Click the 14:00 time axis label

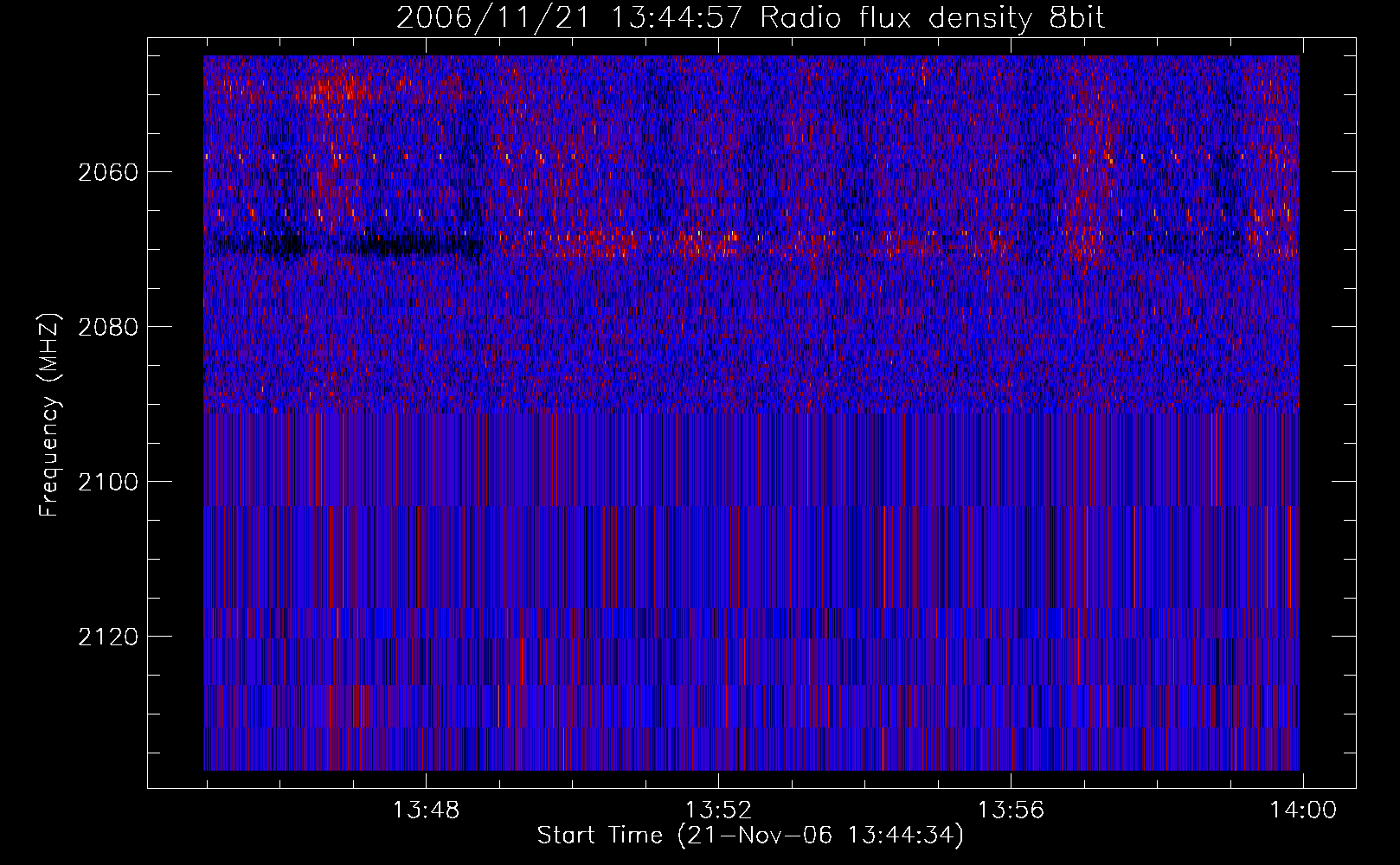(1303, 811)
